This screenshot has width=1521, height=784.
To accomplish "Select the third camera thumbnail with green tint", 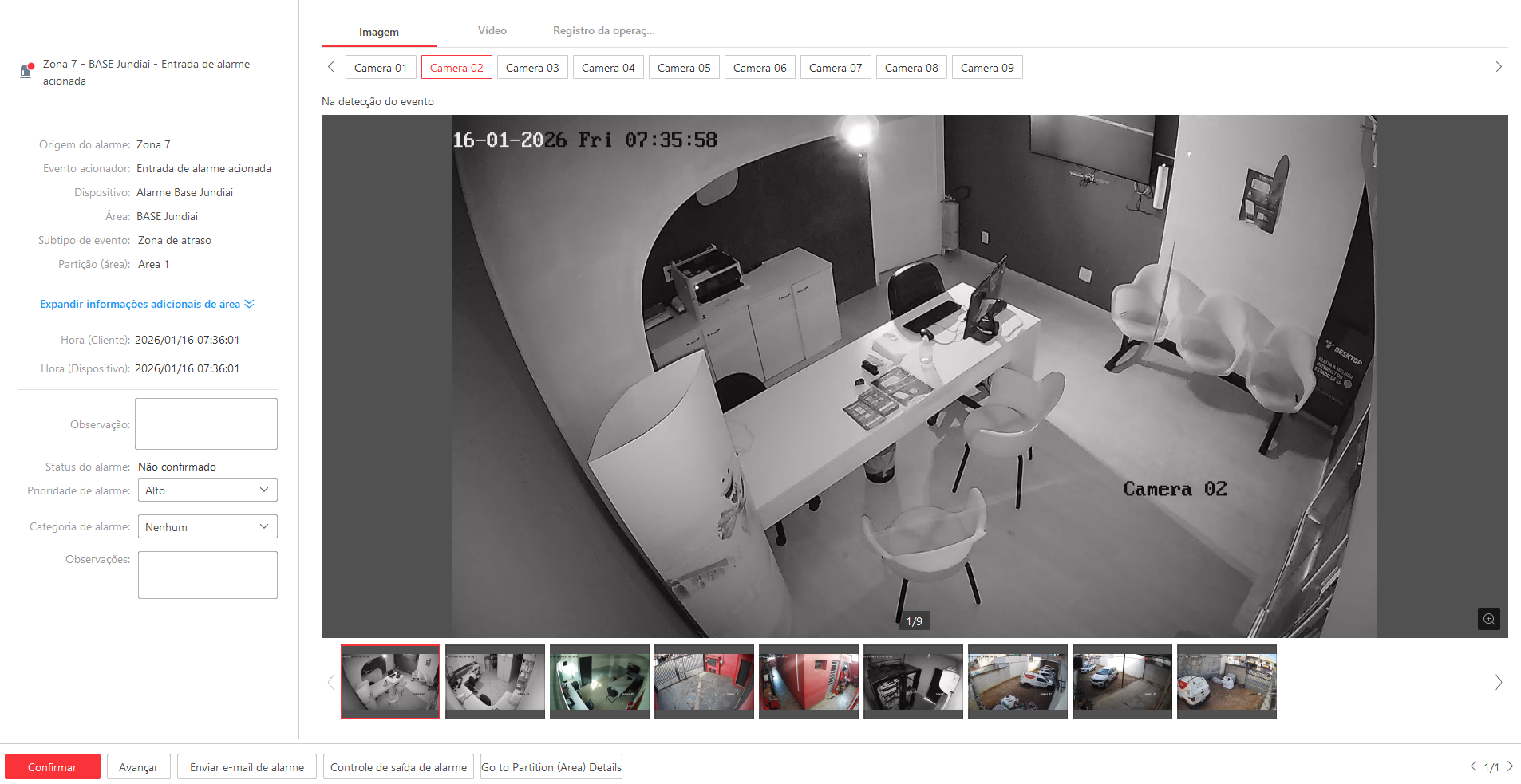I will (x=599, y=682).
